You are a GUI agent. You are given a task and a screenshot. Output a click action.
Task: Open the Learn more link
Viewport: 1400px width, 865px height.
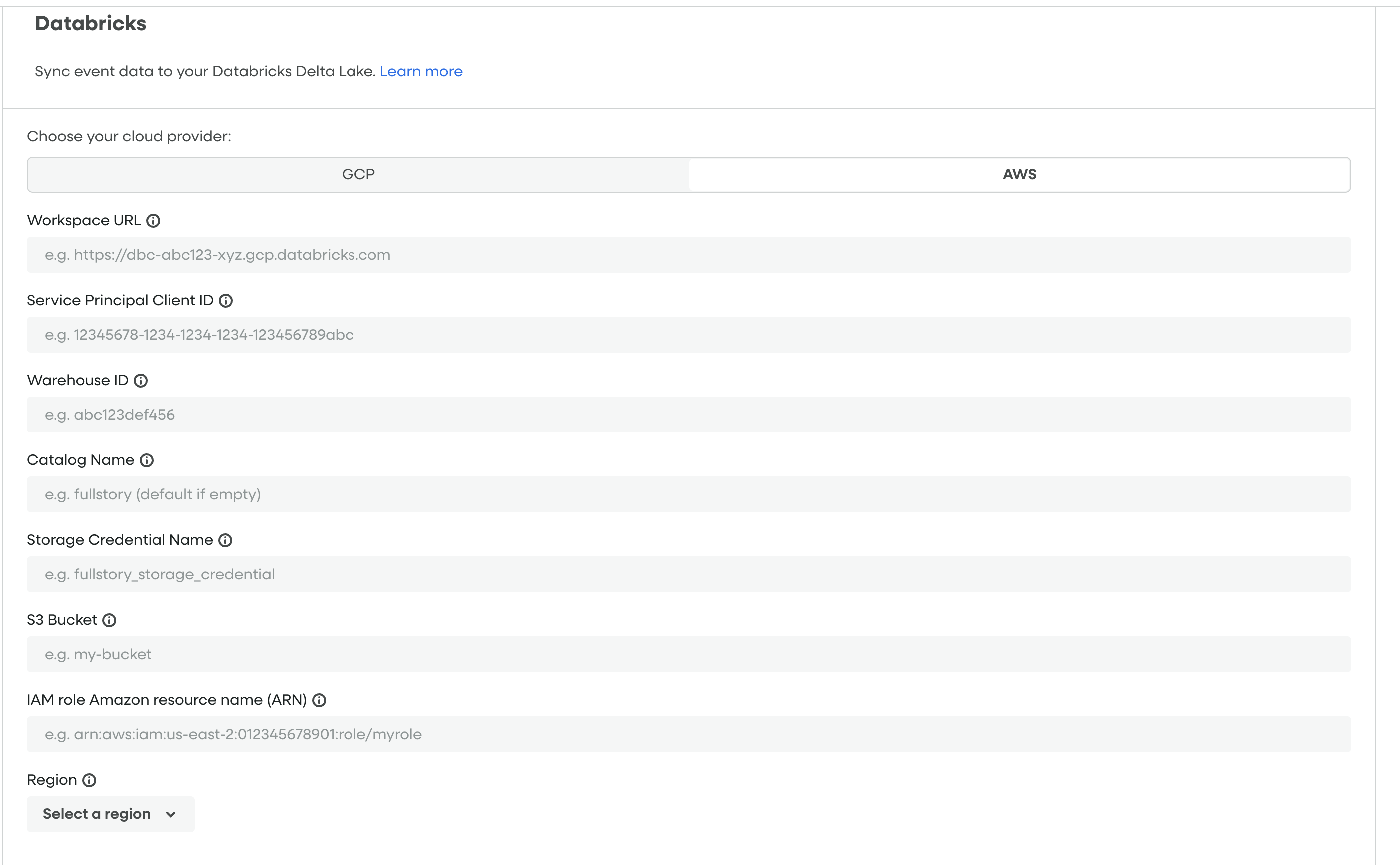point(421,71)
